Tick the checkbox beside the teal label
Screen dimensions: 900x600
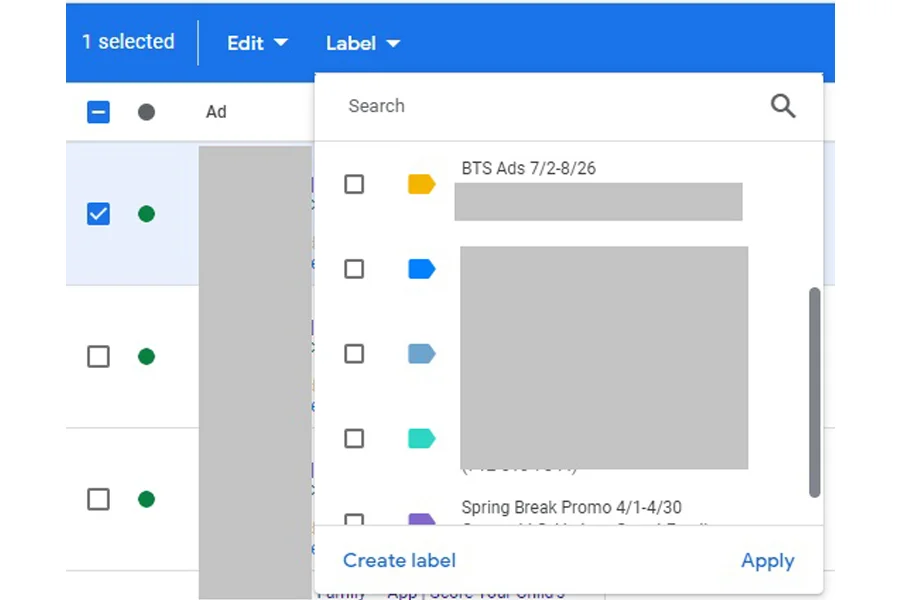pos(354,439)
